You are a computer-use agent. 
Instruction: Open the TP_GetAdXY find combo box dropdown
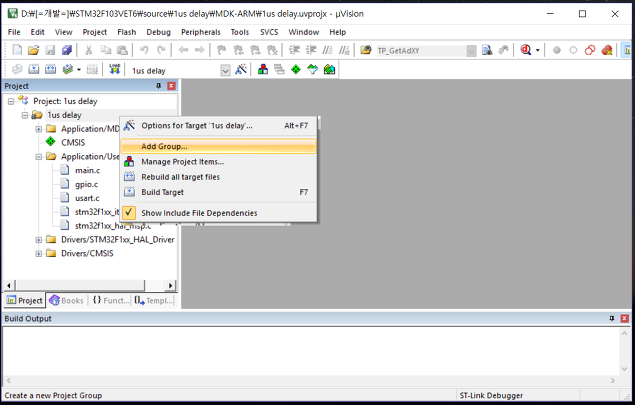(471, 51)
